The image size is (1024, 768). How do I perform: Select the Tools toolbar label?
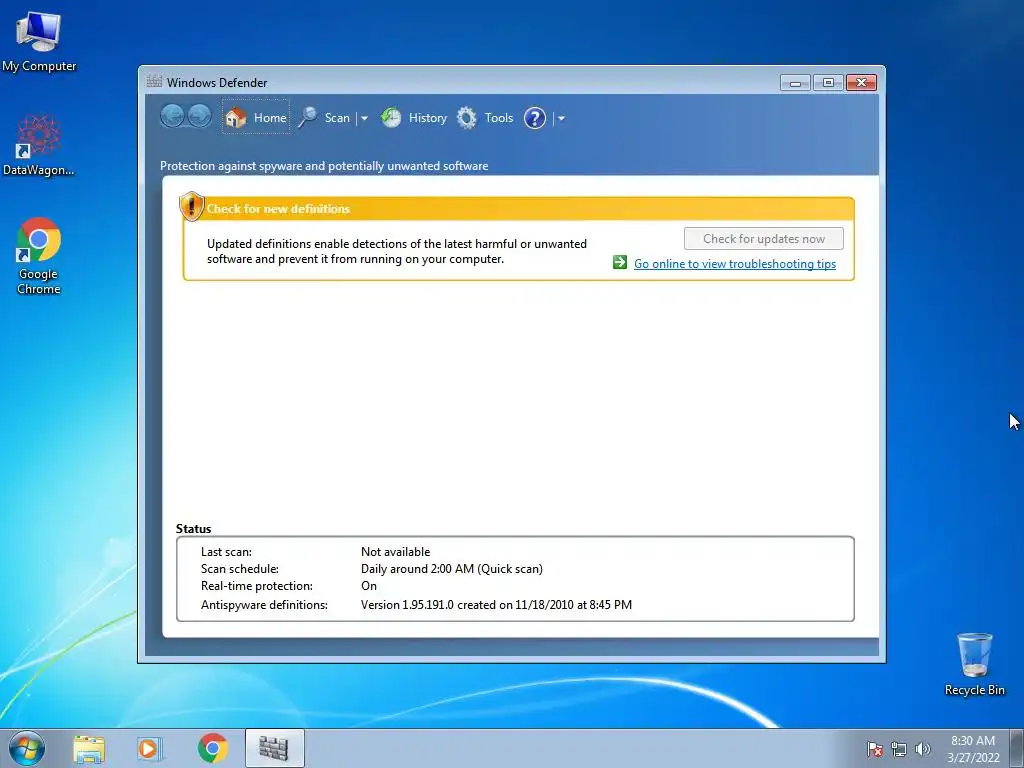point(498,118)
